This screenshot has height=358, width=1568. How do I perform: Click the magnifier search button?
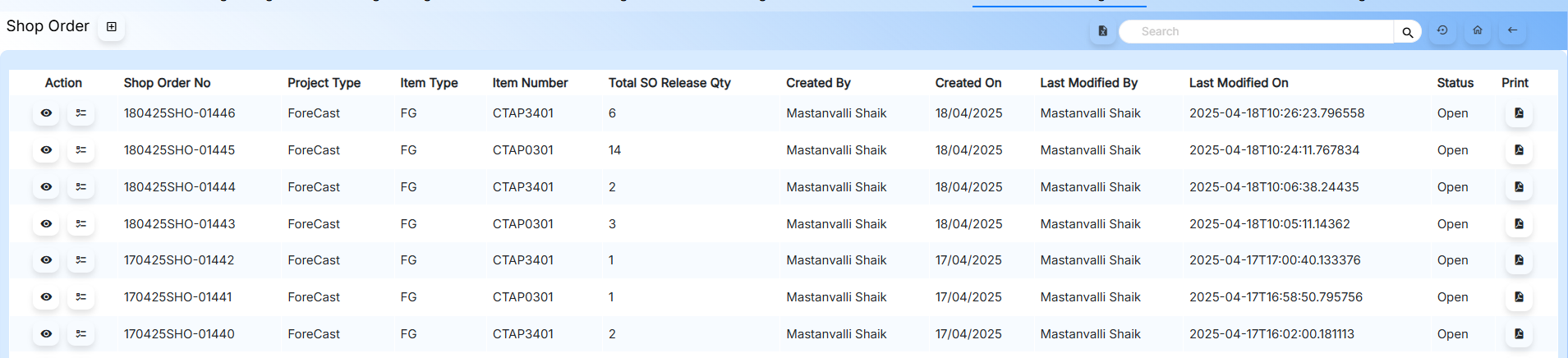tap(1407, 32)
